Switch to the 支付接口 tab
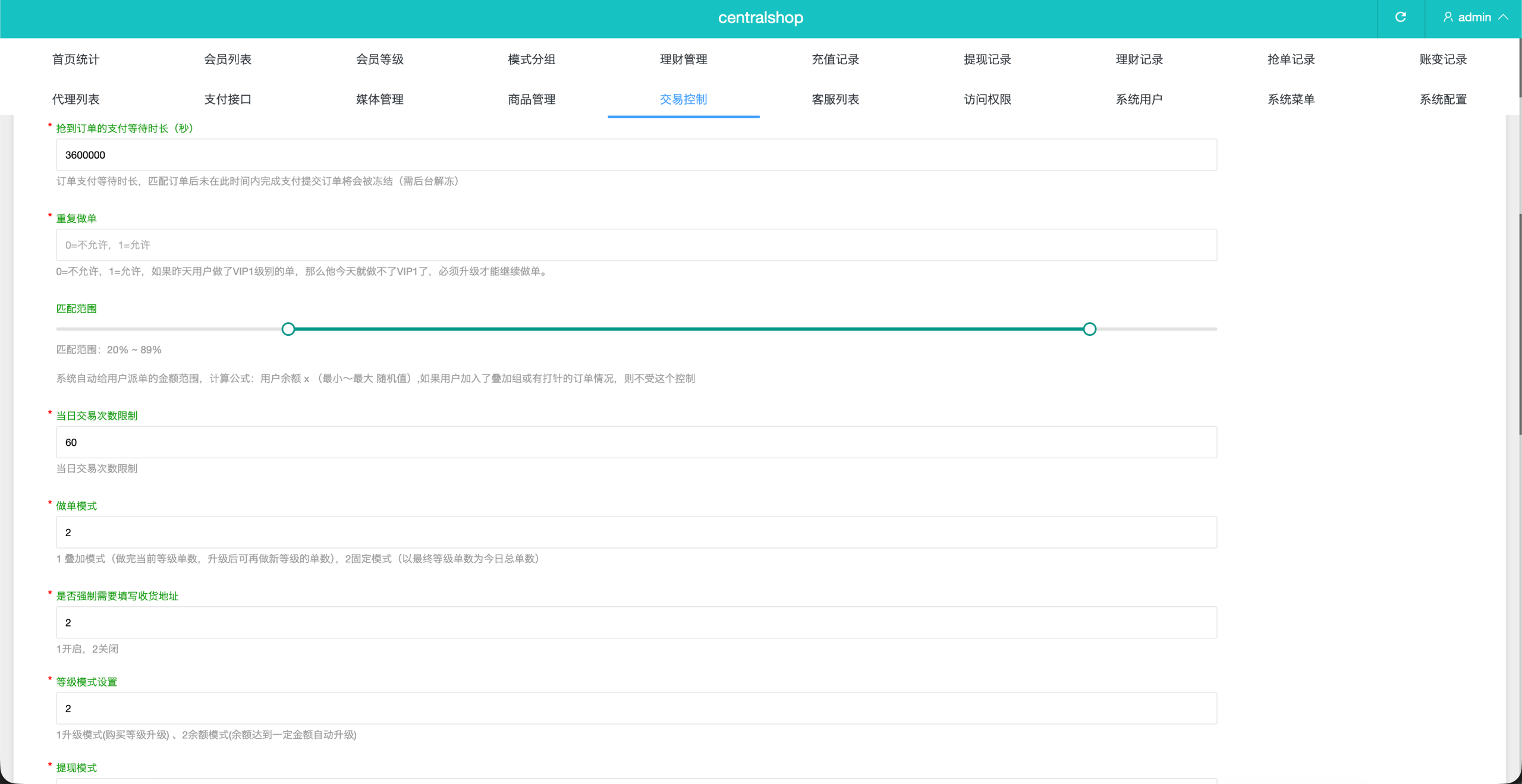1522x784 pixels. [x=228, y=99]
